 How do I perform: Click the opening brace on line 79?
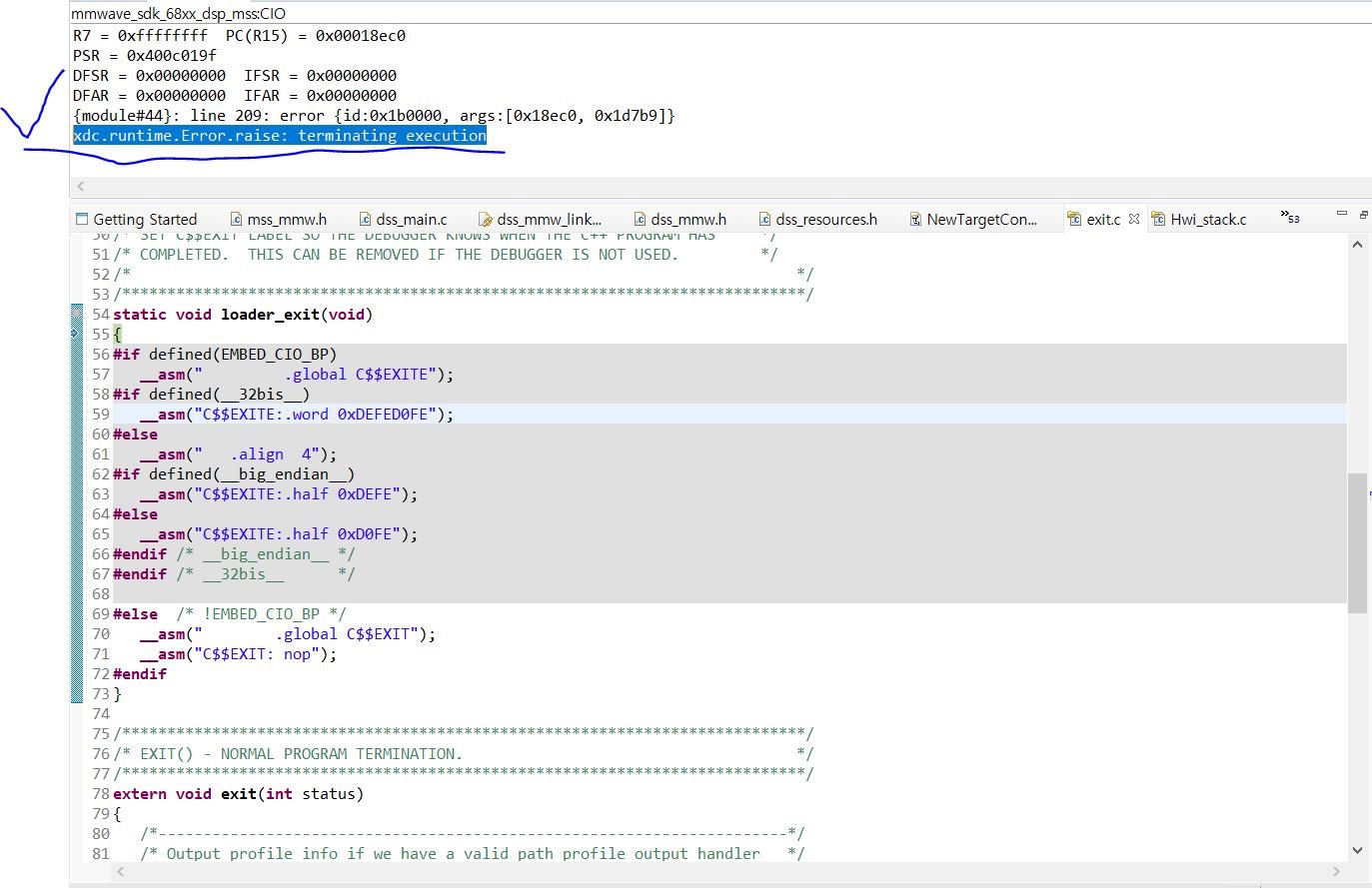click(x=117, y=813)
